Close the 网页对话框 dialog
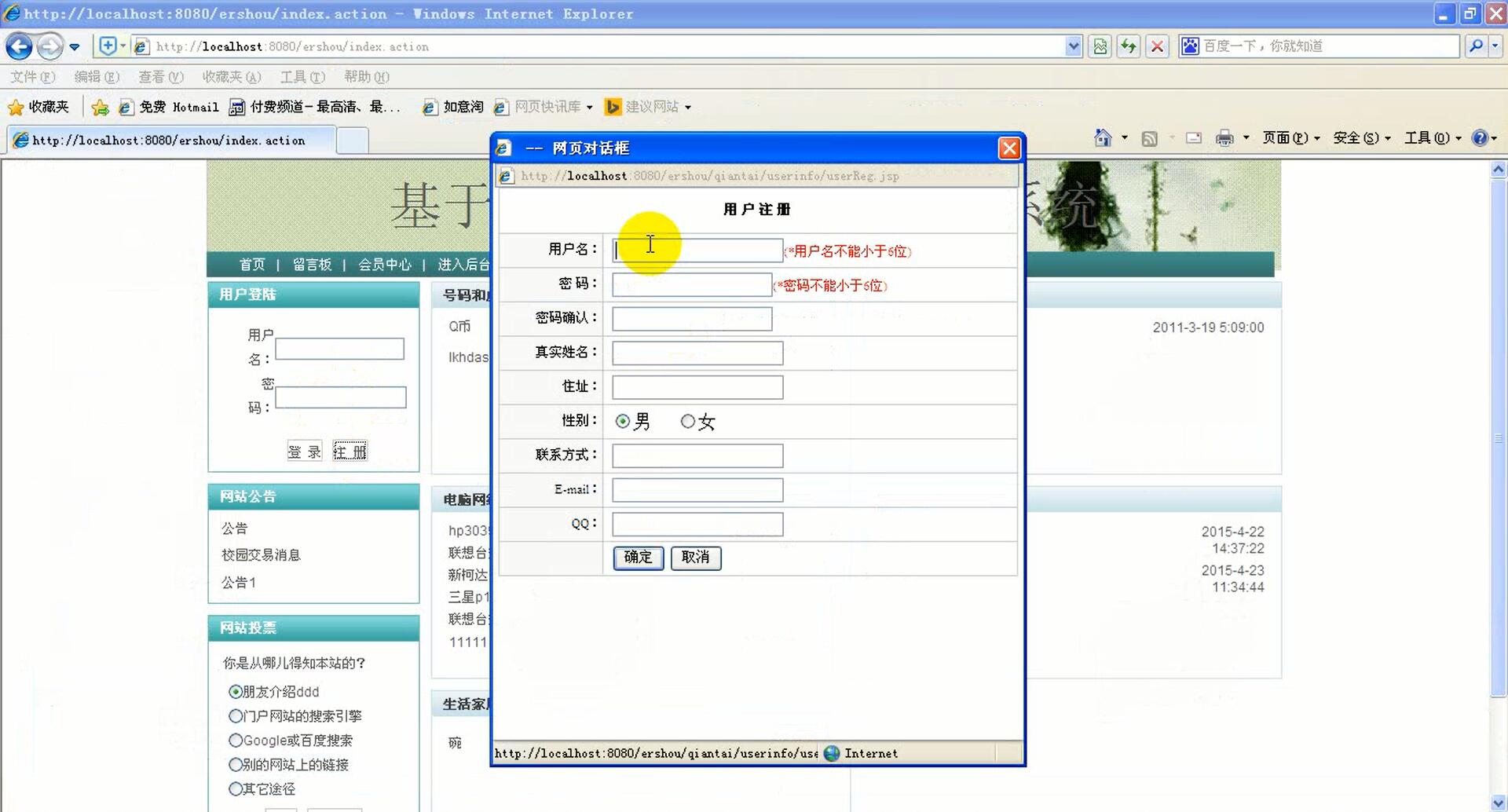Image resolution: width=1508 pixels, height=812 pixels. point(1009,148)
